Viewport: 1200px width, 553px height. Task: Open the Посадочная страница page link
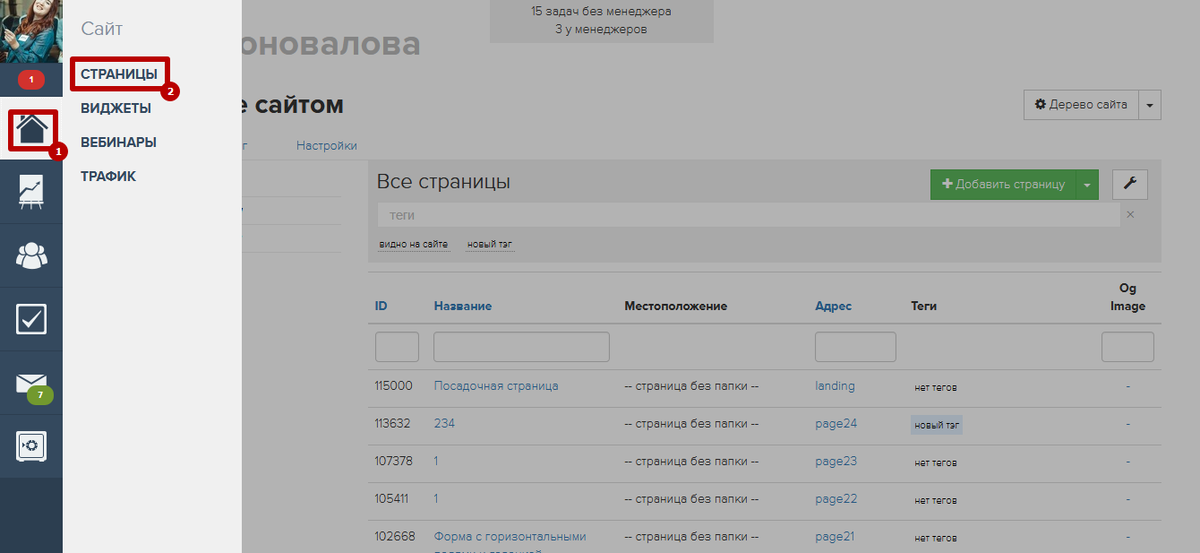click(x=496, y=386)
